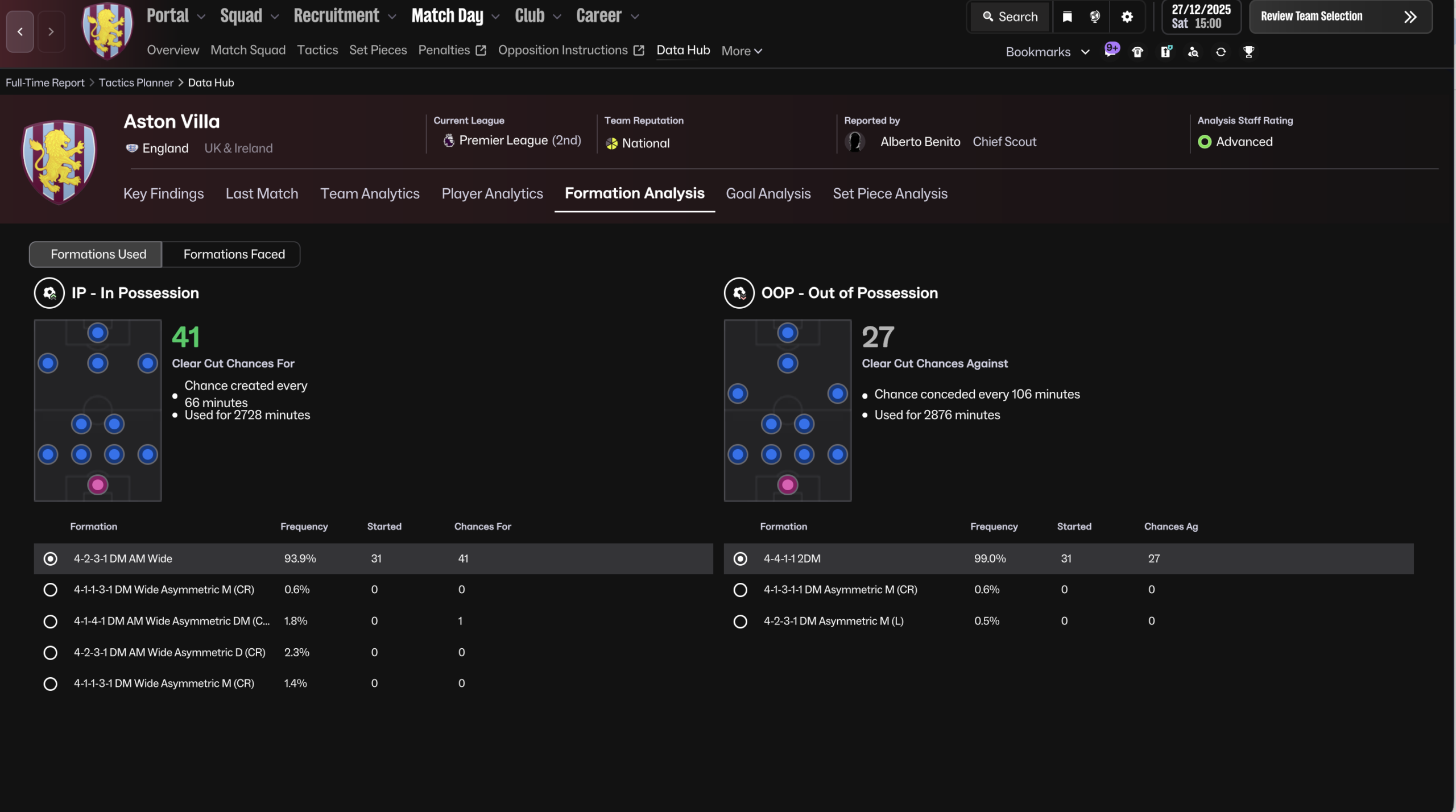Click the bookmark flag icon
1456x812 pixels.
[1067, 16]
